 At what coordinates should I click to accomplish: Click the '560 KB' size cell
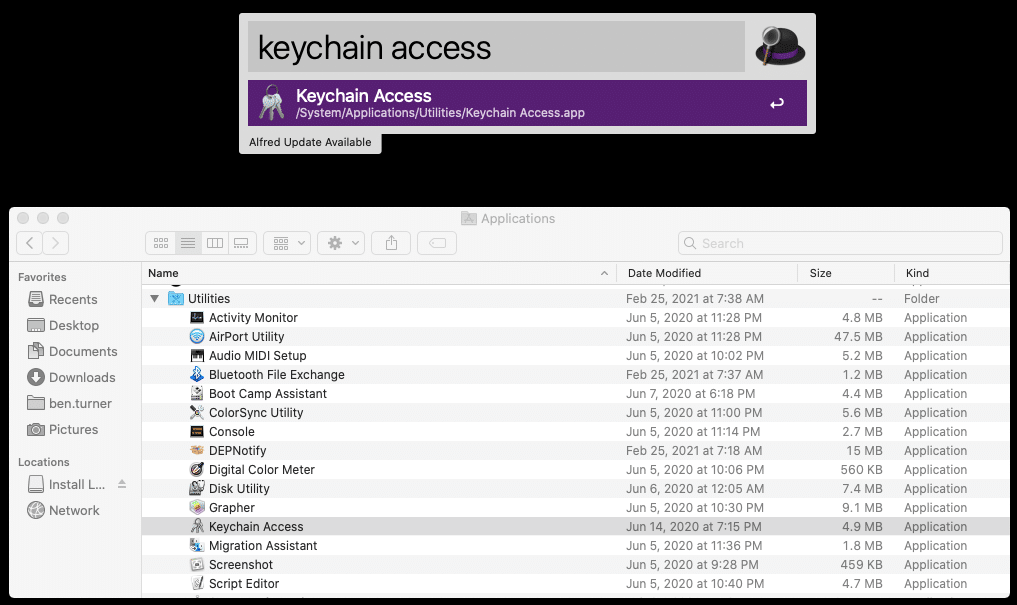coord(861,469)
